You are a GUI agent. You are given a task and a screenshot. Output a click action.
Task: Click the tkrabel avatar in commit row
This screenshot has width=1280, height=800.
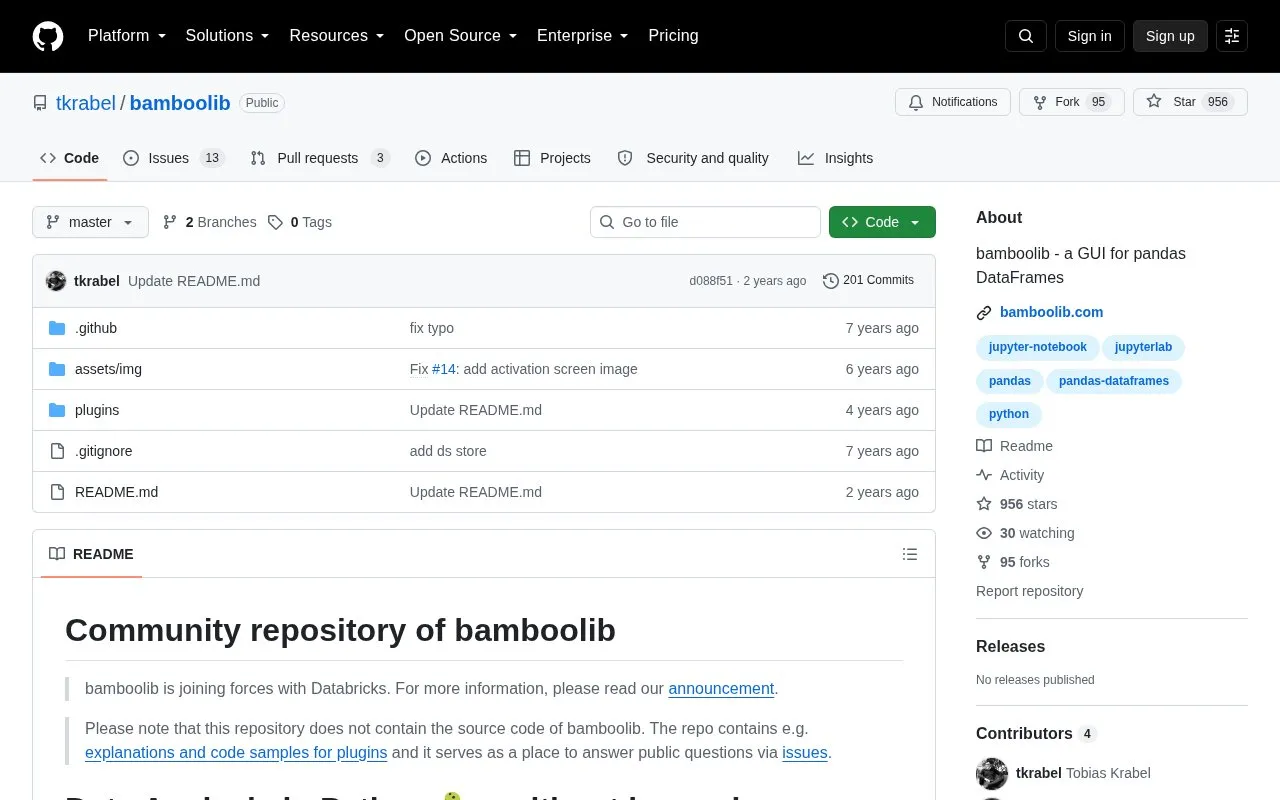tap(56, 281)
